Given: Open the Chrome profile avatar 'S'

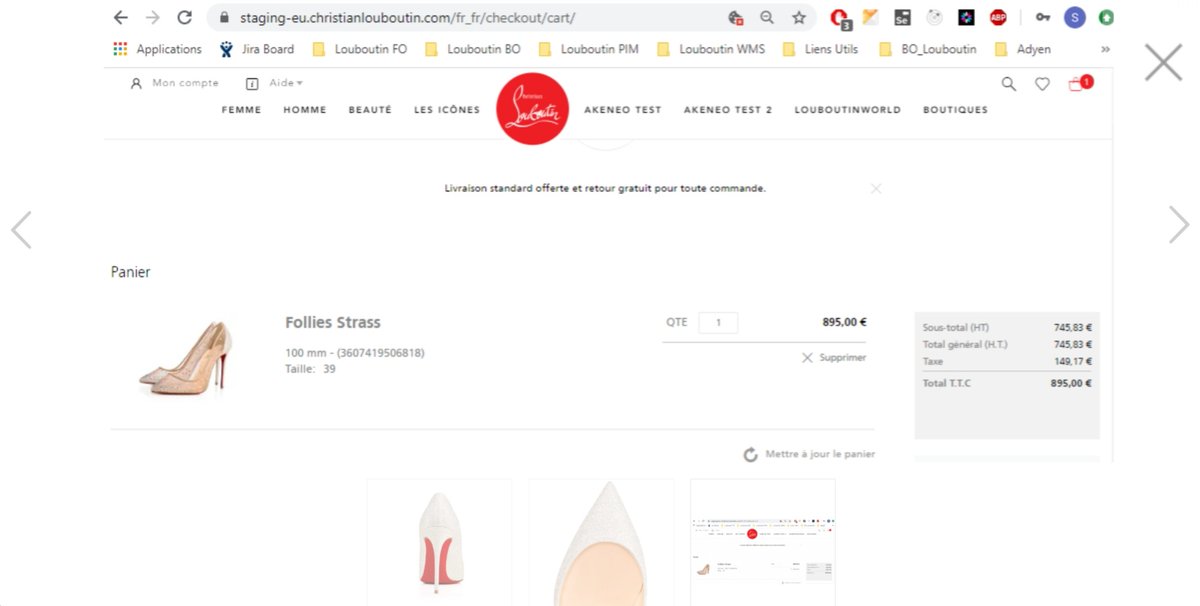Looking at the screenshot, I should [x=1075, y=17].
